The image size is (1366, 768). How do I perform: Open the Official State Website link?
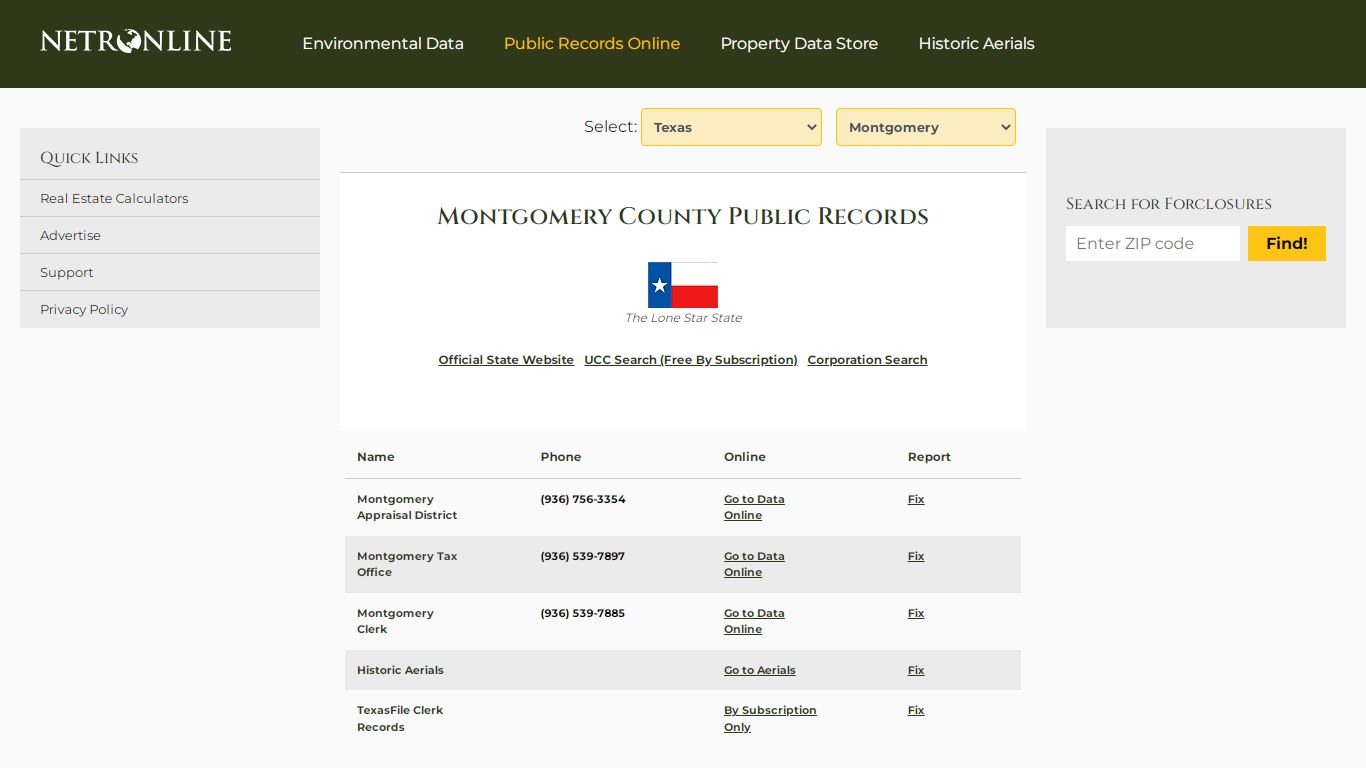click(506, 360)
